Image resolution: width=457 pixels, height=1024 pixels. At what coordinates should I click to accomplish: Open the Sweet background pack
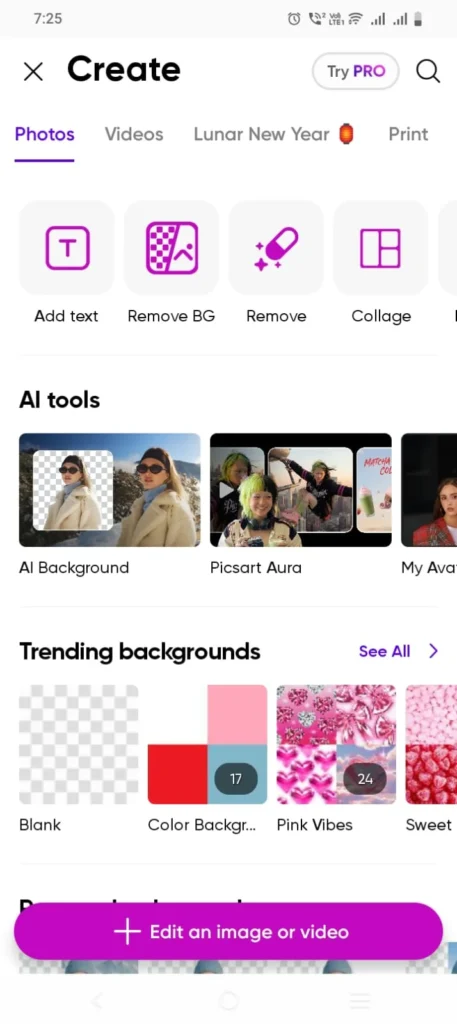point(431,744)
